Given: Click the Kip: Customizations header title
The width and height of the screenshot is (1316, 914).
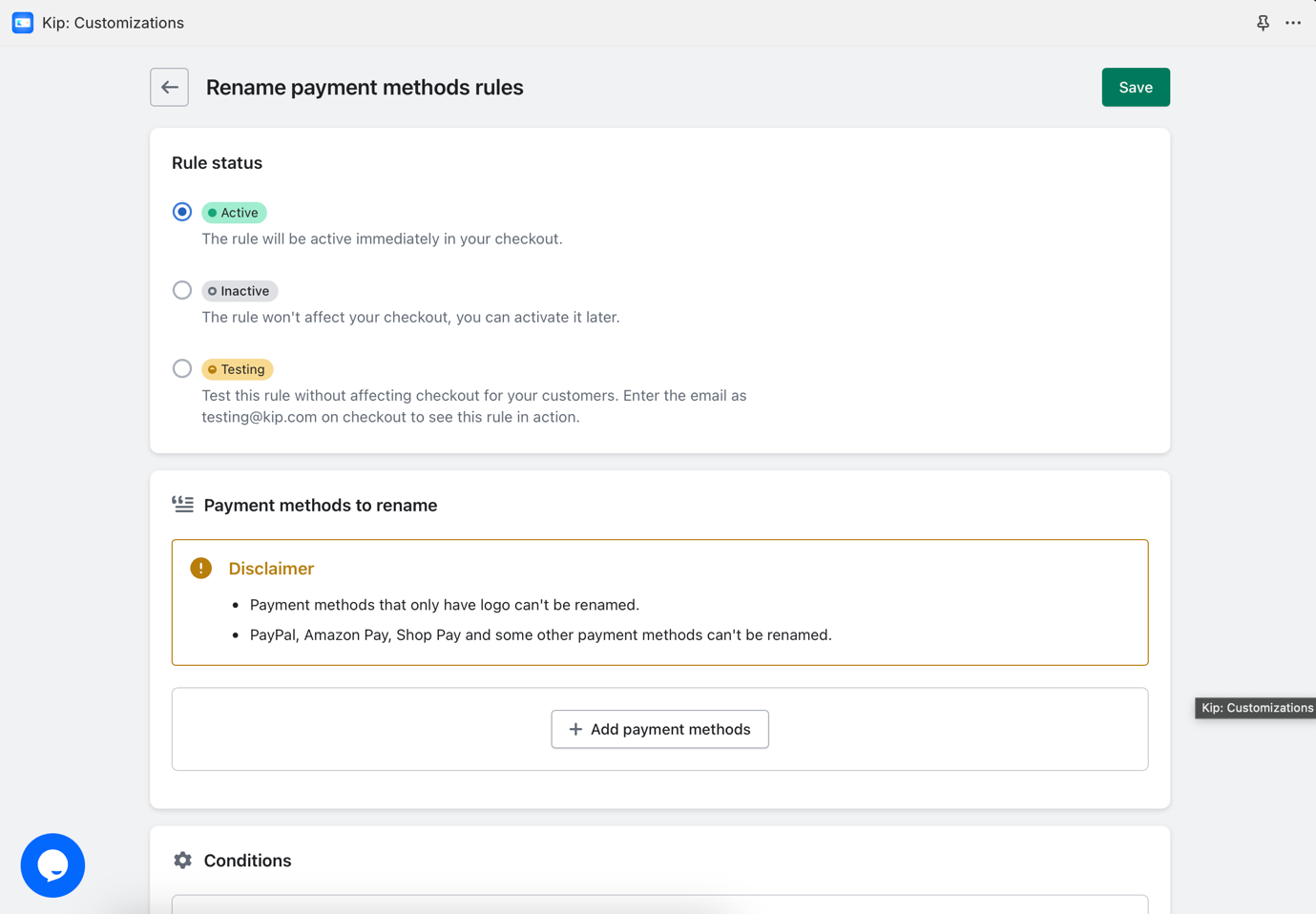Looking at the screenshot, I should 113,22.
